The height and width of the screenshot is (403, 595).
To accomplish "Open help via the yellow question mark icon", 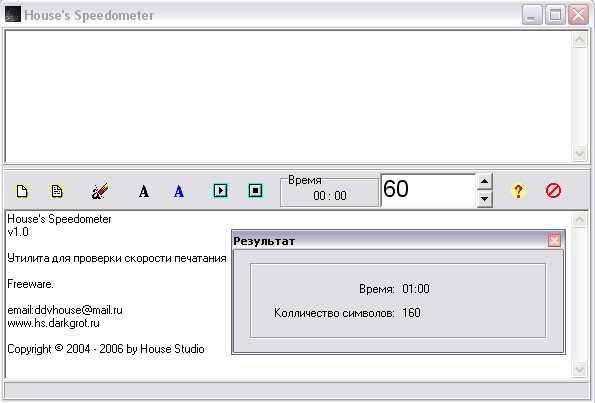I will [x=518, y=191].
